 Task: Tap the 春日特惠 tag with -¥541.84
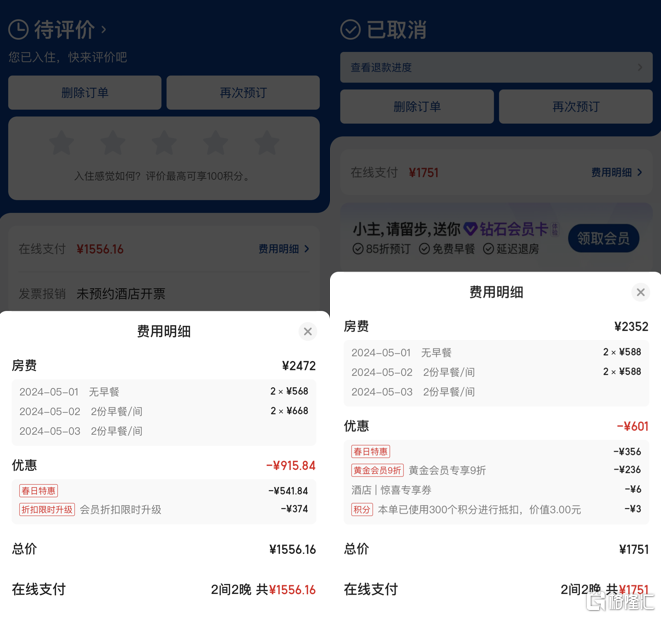38,491
